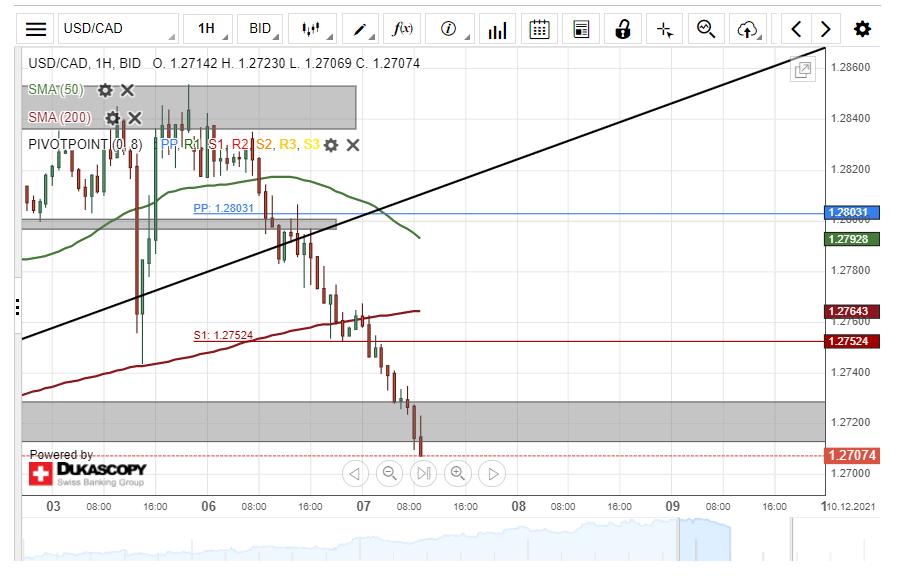Click the 08 date axis label

518,507
